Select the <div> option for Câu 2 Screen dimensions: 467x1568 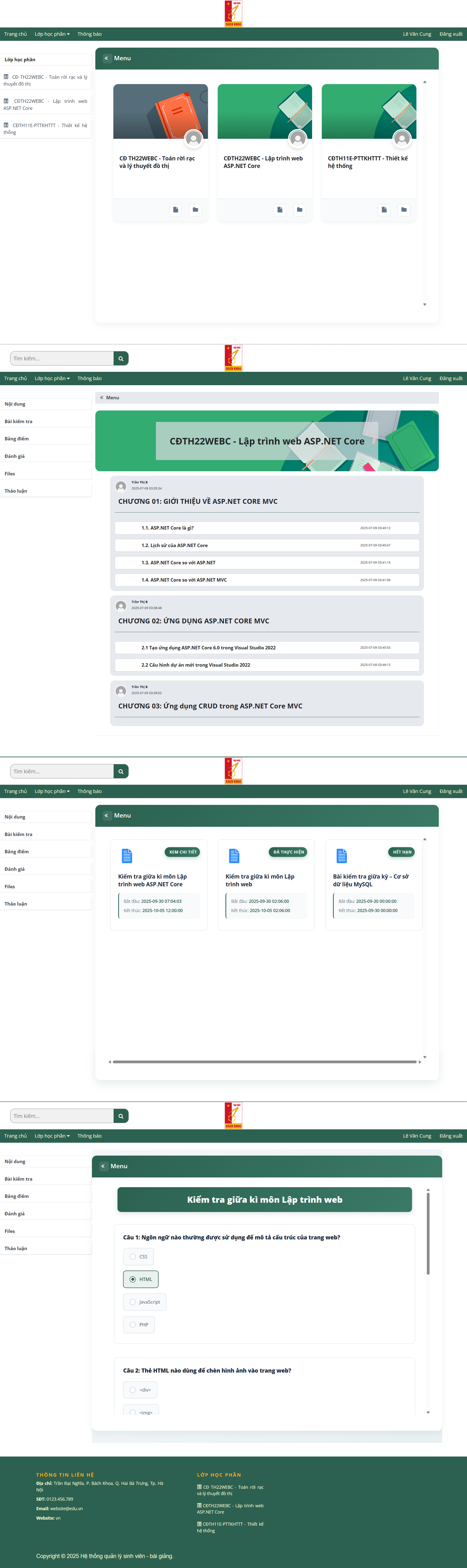[x=133, y=1390]
